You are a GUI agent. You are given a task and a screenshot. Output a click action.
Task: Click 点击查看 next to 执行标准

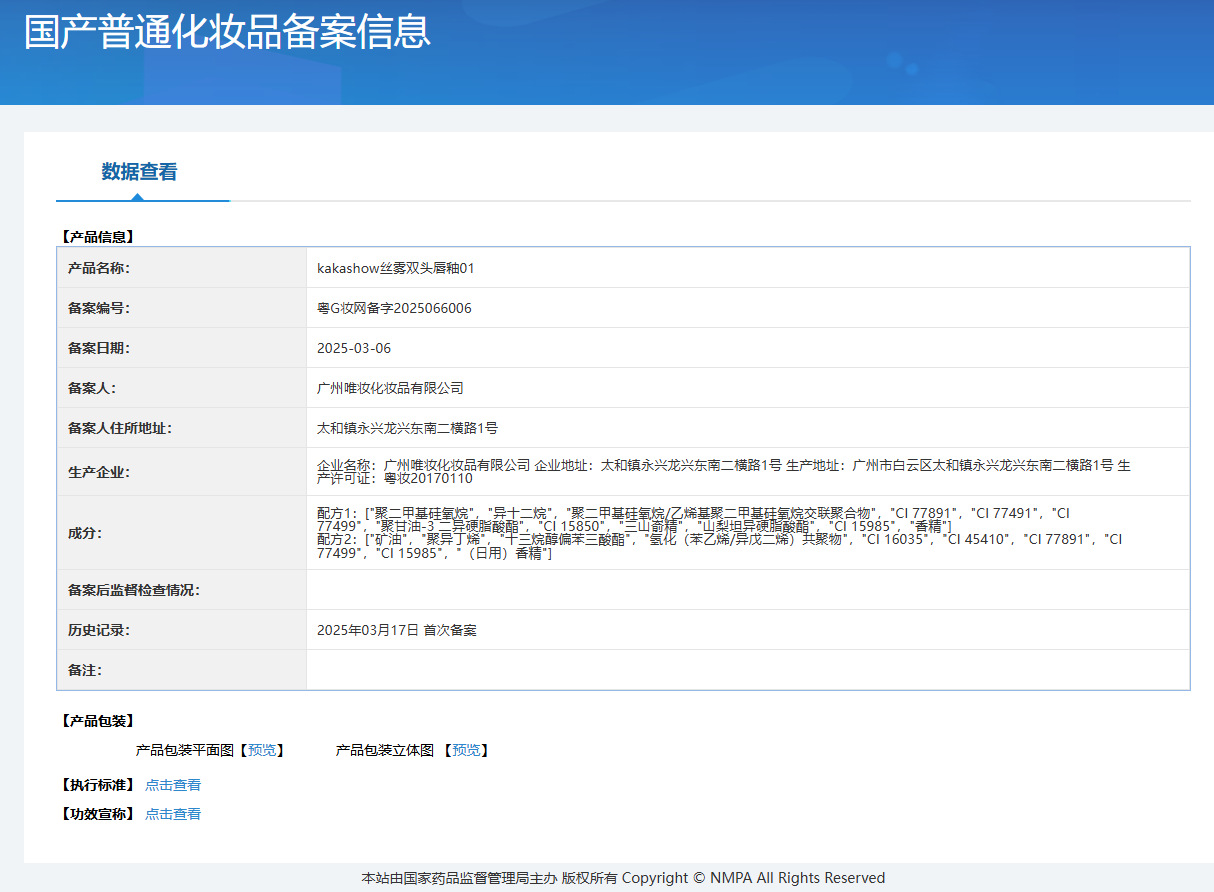tap(173, 785)
